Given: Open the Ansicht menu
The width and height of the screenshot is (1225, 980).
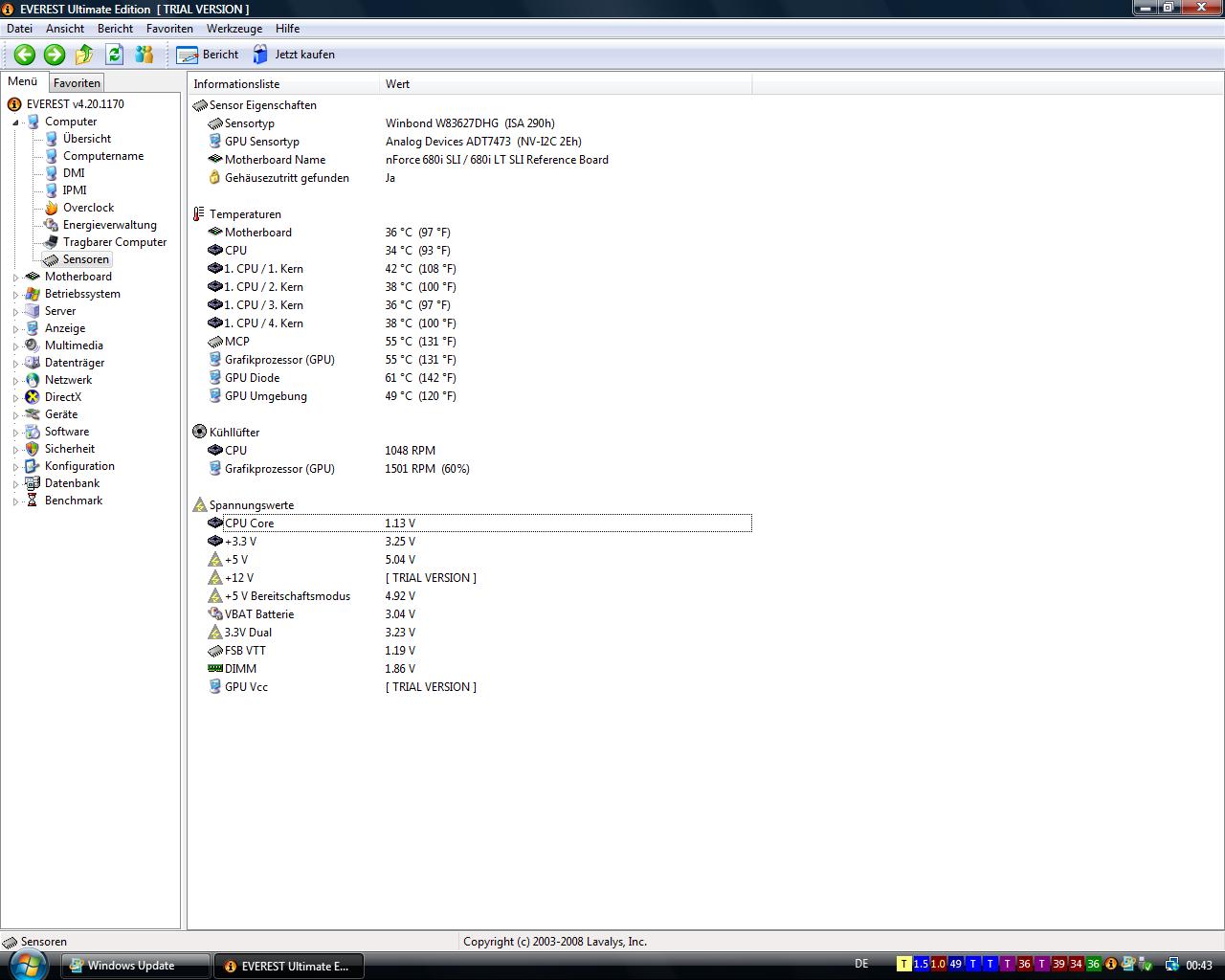Looking at the screenshot, I should pyautogui.click(x=65, y=29).
